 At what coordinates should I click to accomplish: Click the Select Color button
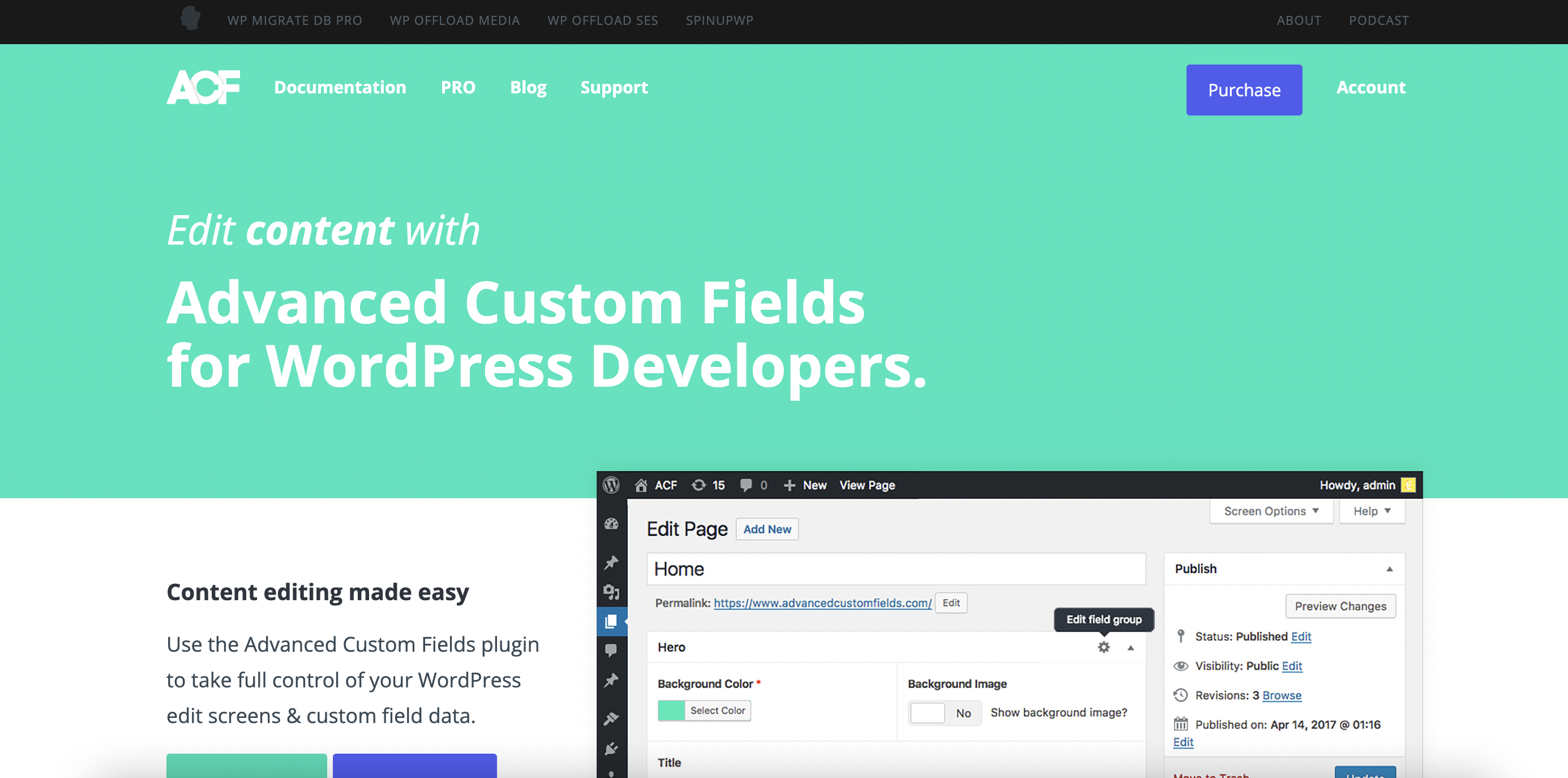tap(718, 711)
